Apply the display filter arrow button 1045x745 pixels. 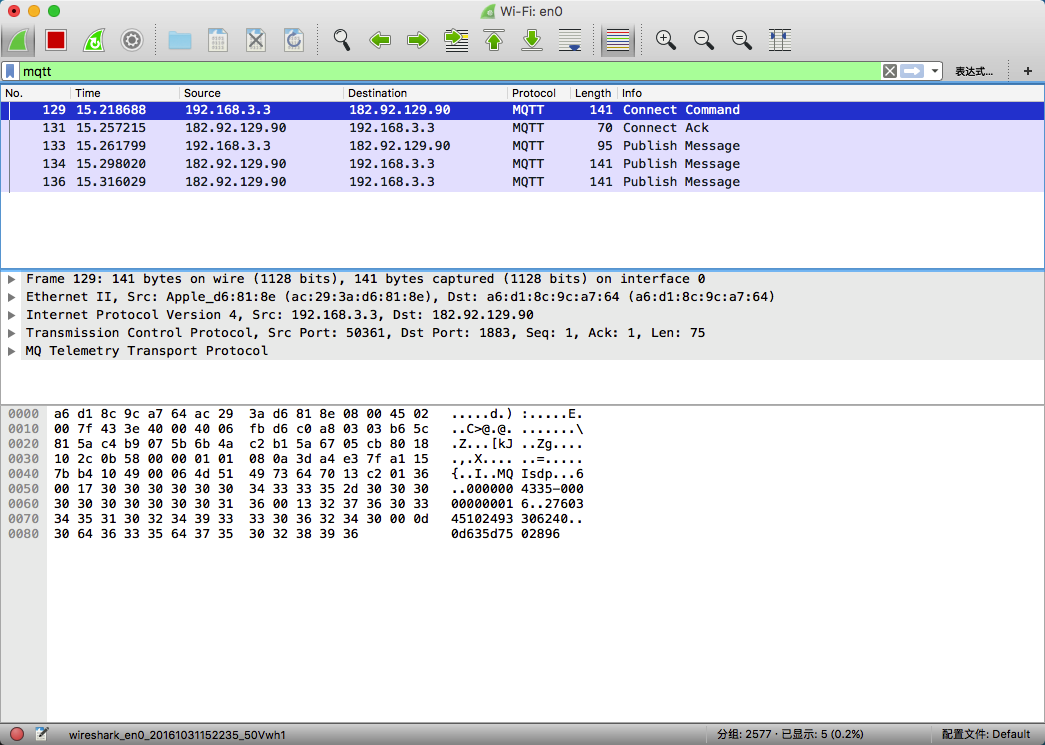912,71
